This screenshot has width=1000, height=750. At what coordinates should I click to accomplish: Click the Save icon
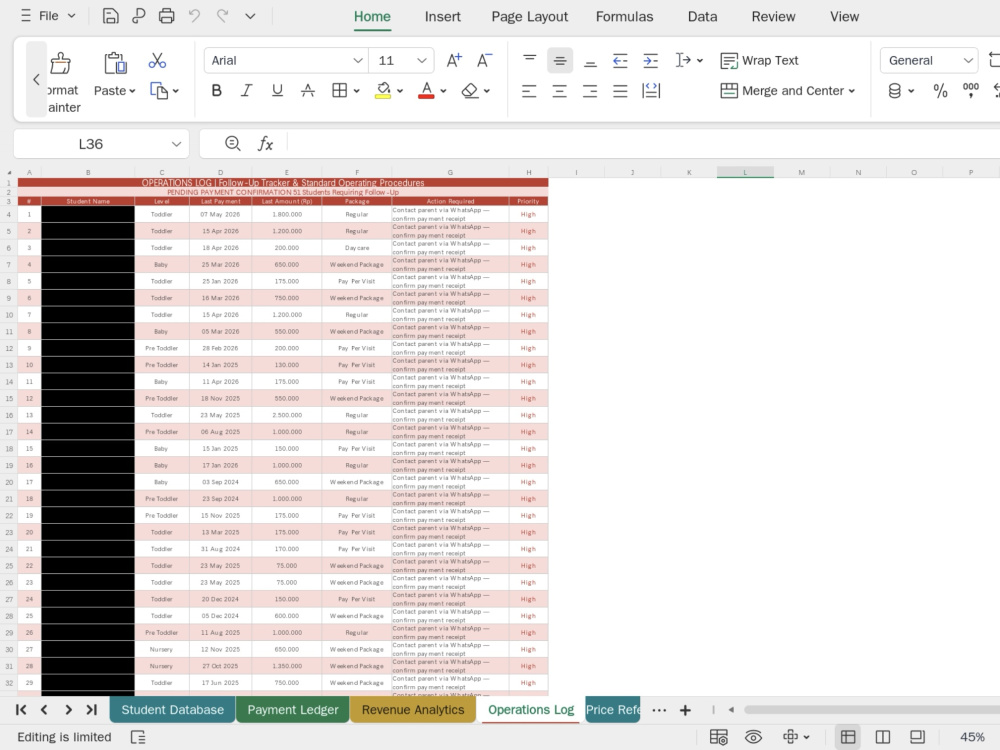click(x=110, y=16)
